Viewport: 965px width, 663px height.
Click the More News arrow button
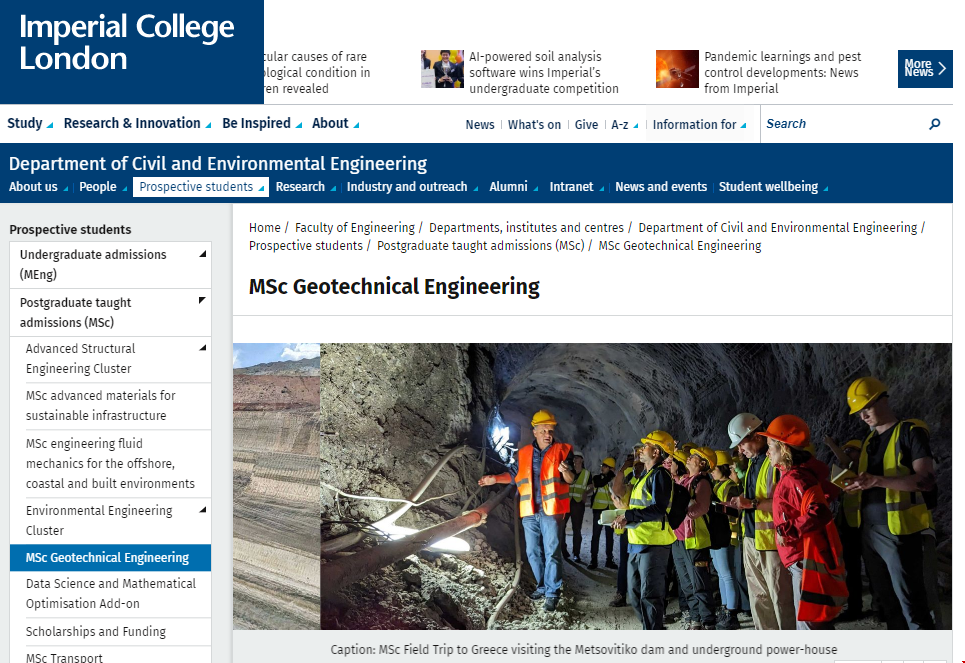(x=924, y=69)
